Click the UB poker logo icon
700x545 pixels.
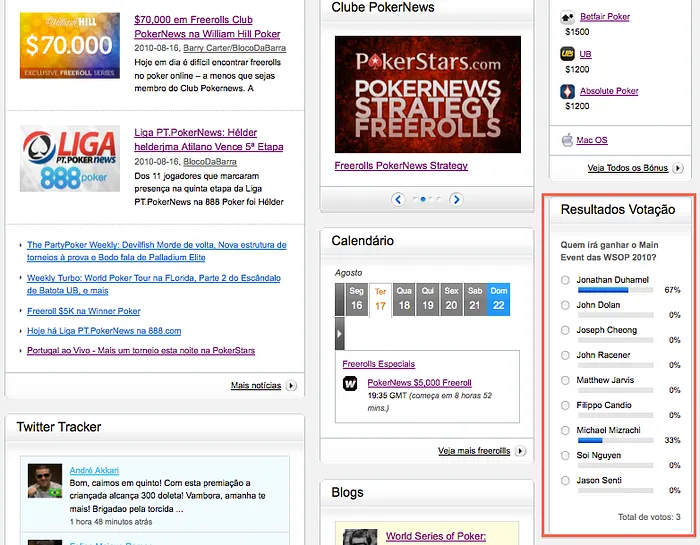coord(568,54)
